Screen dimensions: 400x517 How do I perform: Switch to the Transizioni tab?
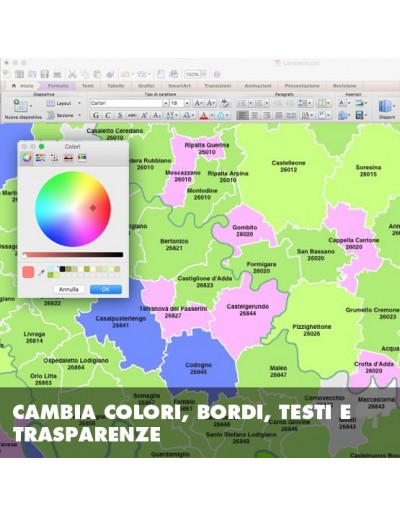[217, 86]
